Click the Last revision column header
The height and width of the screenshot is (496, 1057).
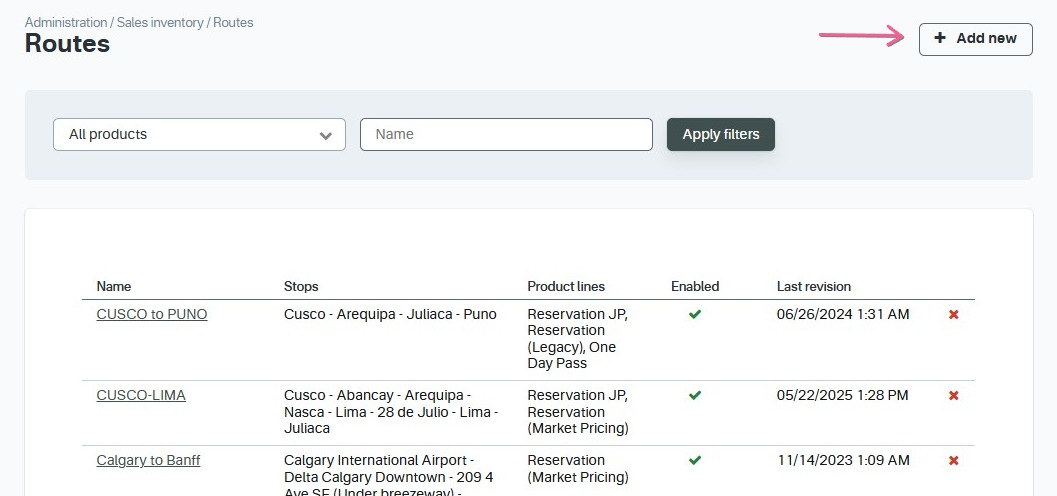(x=814, y=286)
